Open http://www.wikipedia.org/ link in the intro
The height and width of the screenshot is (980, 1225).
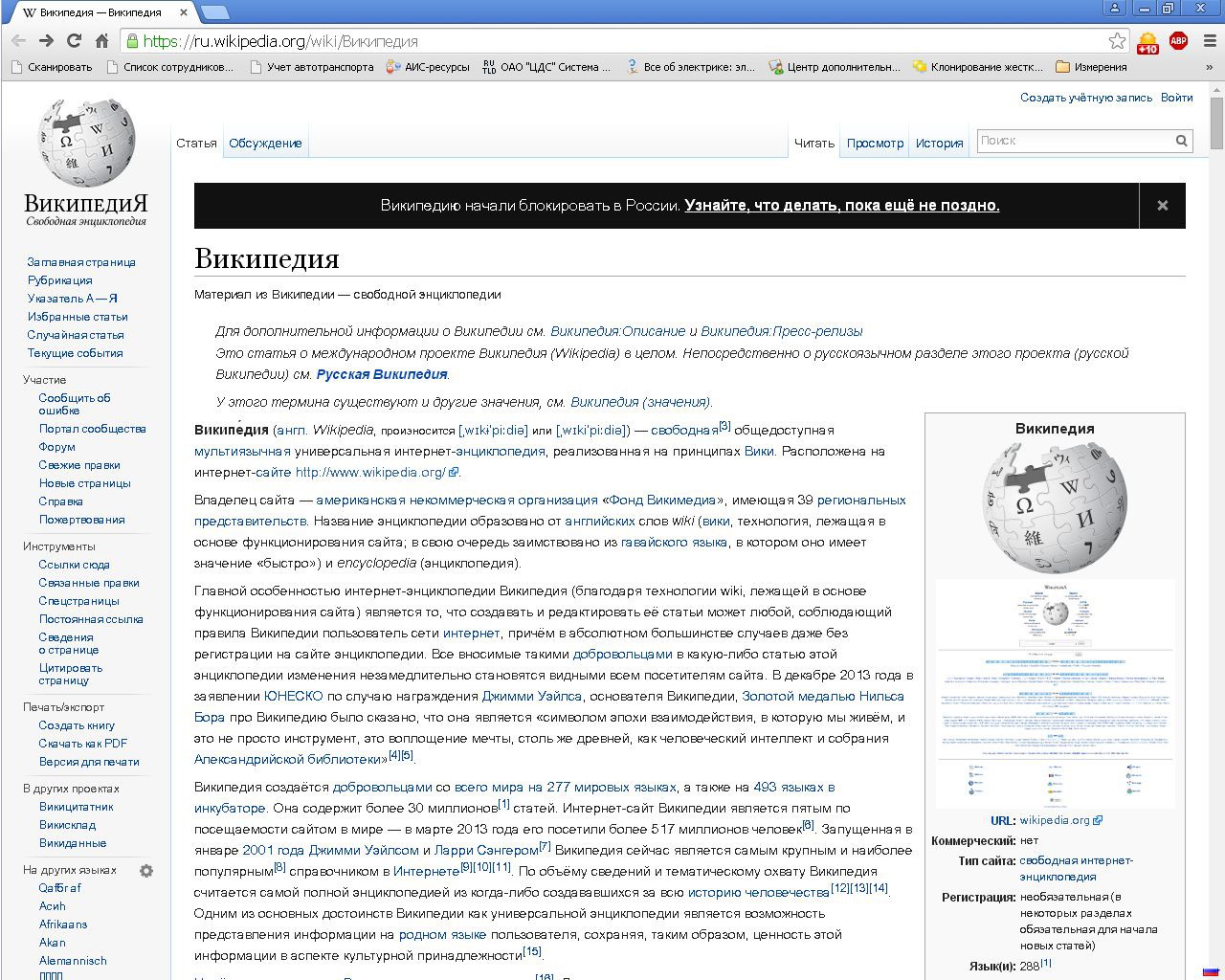click(x=370, y=472)
